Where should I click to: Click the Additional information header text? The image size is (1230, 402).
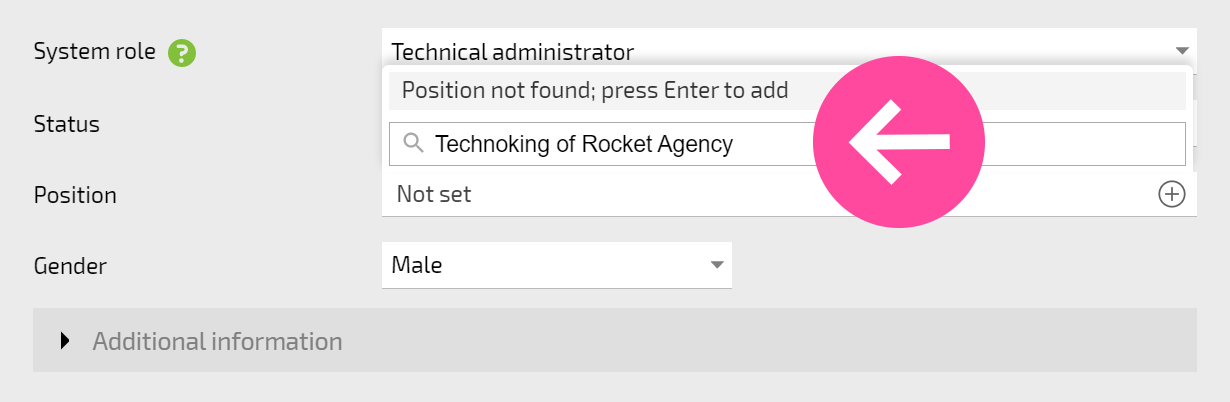tap(217, 341)
